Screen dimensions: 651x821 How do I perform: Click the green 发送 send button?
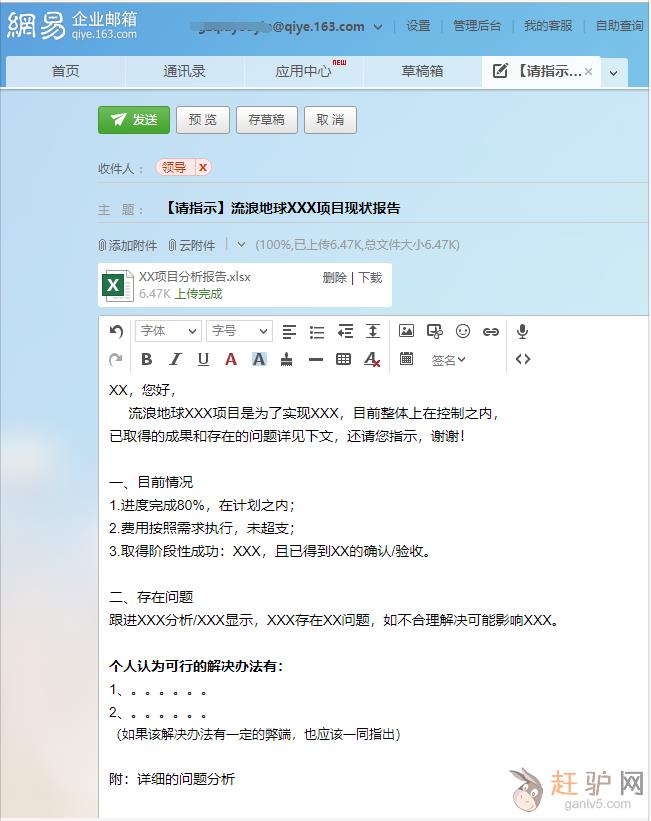134,120
